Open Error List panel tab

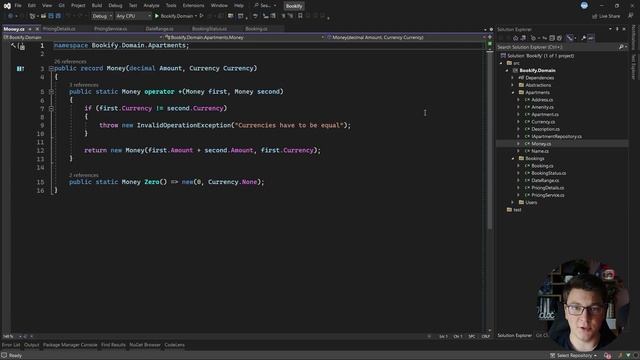[x=11, y=345]
